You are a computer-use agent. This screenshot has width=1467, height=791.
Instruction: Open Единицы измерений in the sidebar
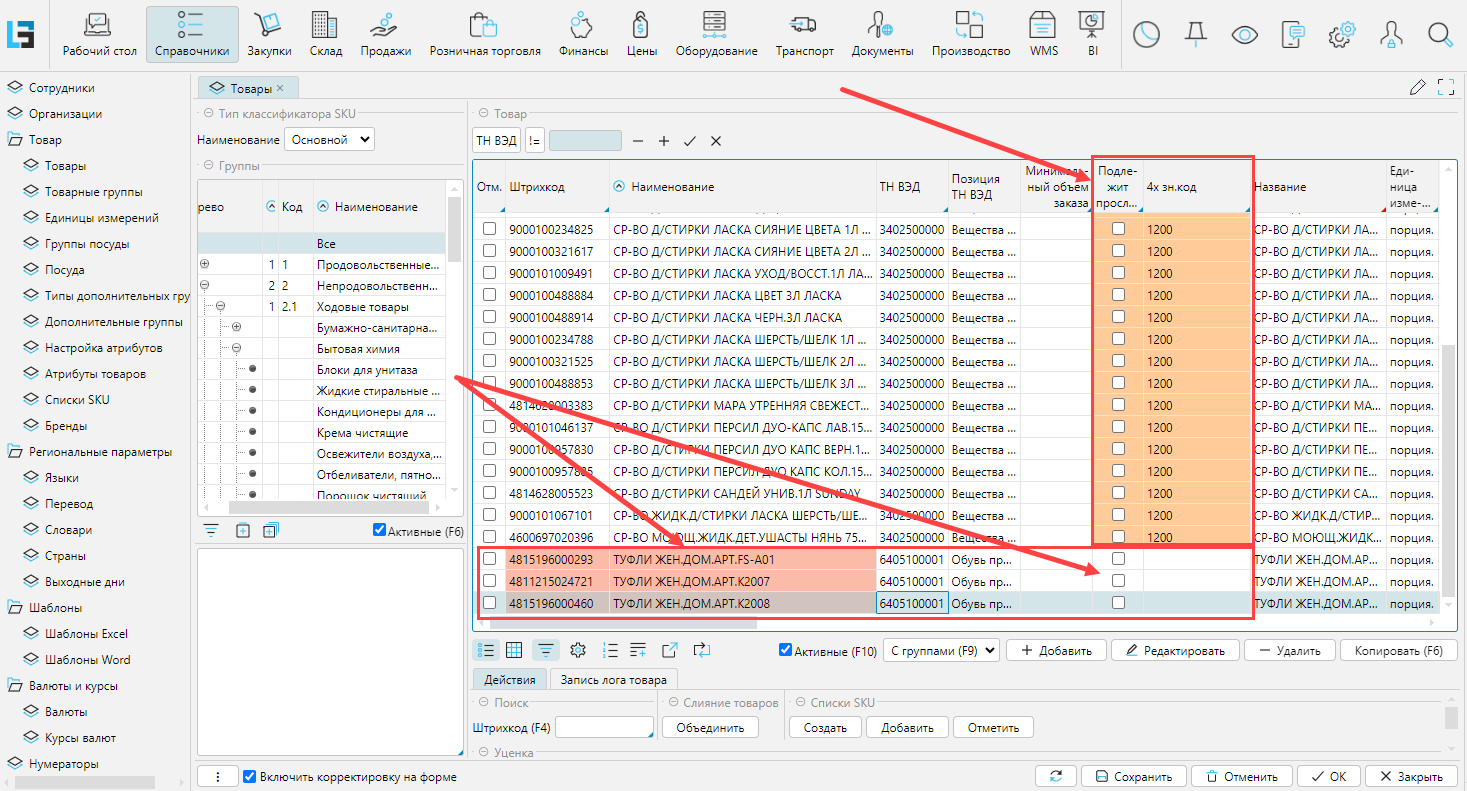click(101, 218)
